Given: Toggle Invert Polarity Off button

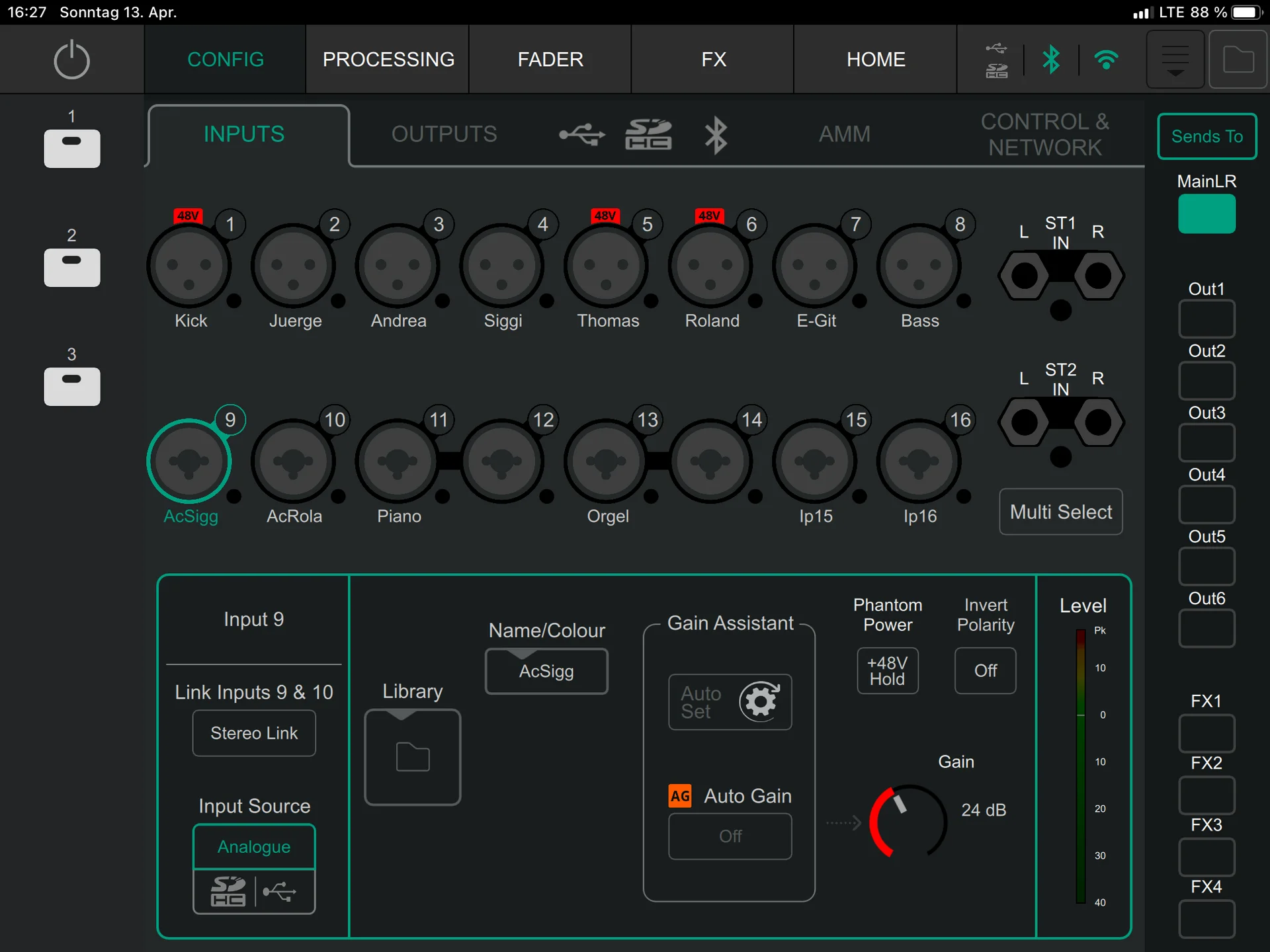Looking at the screenshot, I should pos(985,670).
